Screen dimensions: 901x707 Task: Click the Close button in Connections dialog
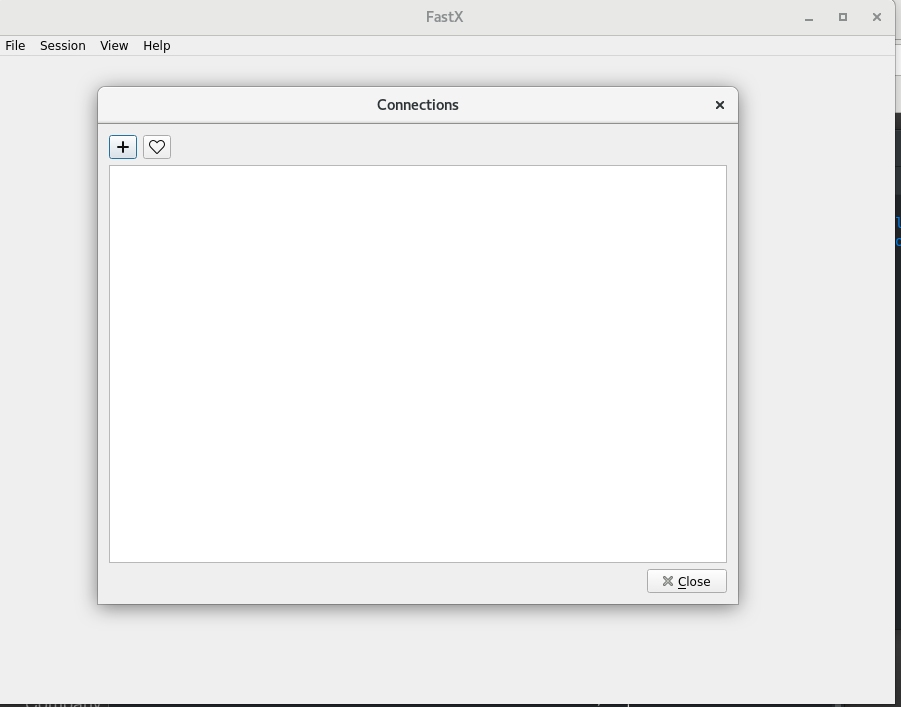click(x=687, y=581)
